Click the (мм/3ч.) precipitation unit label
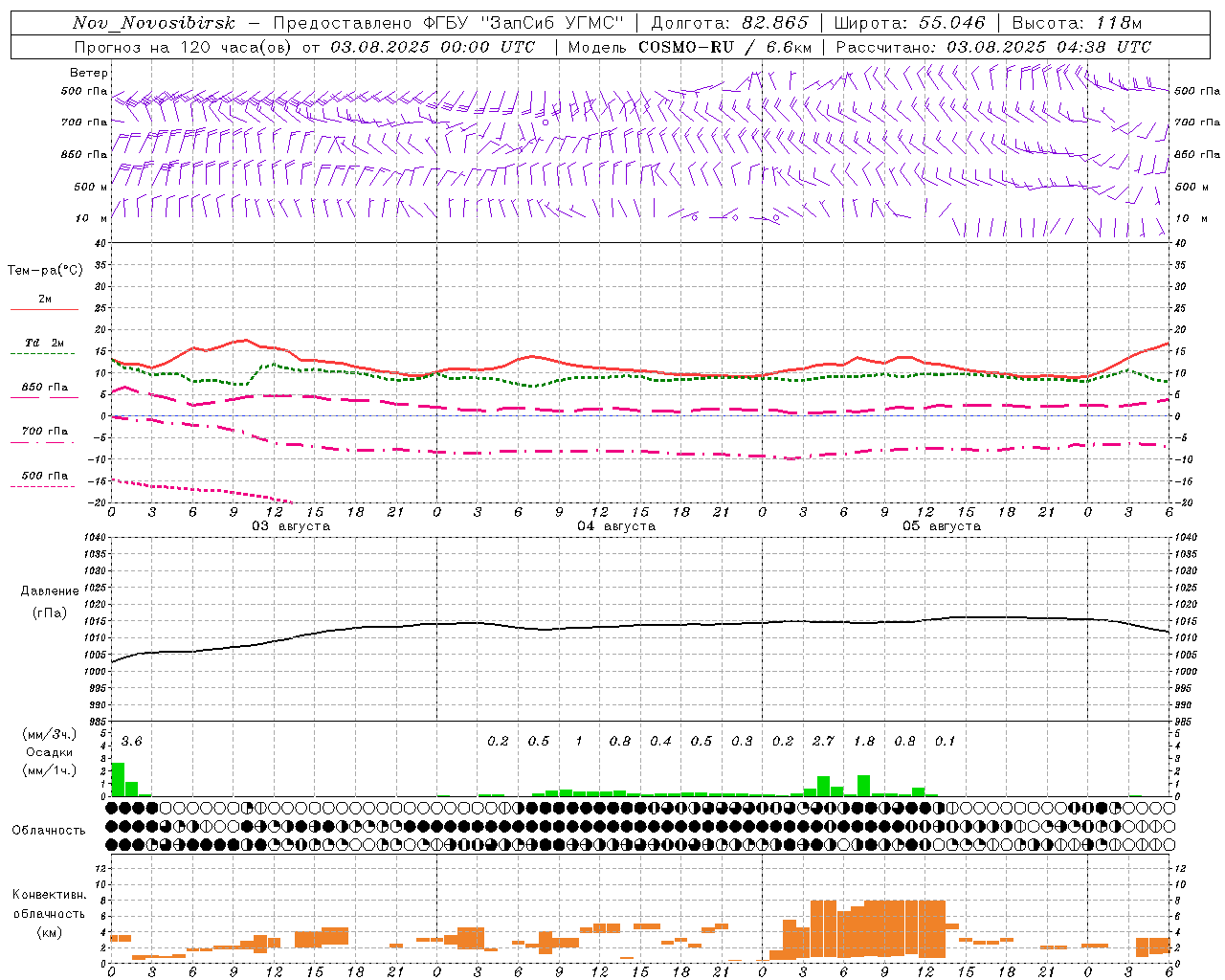Image resolution: width=1225 pixels, height=980 pixels. pyautogui.click(x=49, y=734)
